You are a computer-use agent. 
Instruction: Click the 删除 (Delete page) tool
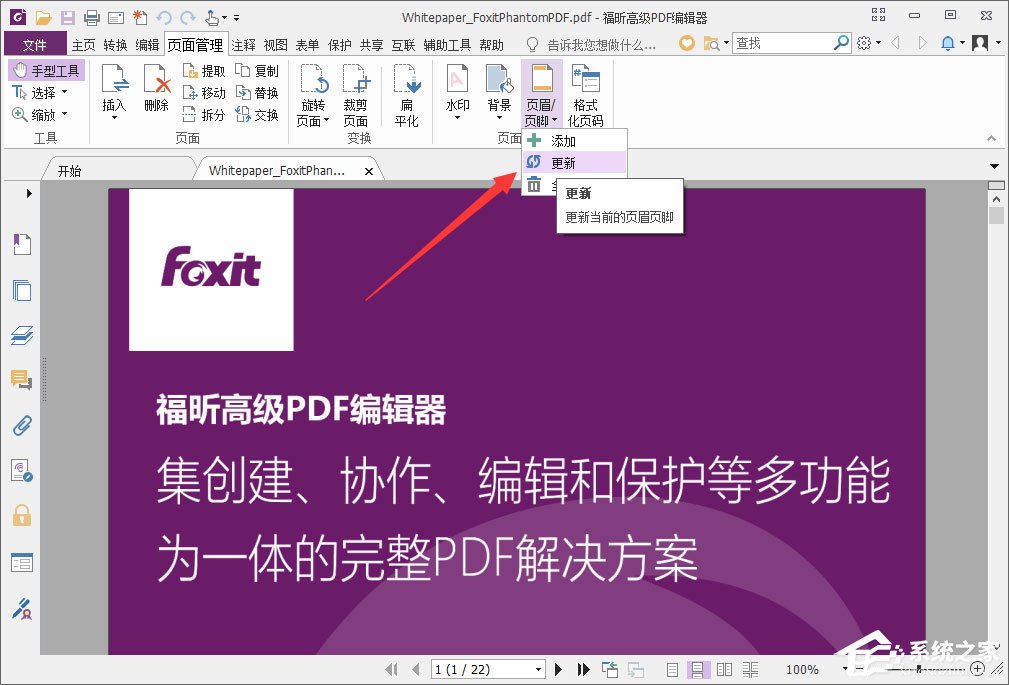click(156, 90)
